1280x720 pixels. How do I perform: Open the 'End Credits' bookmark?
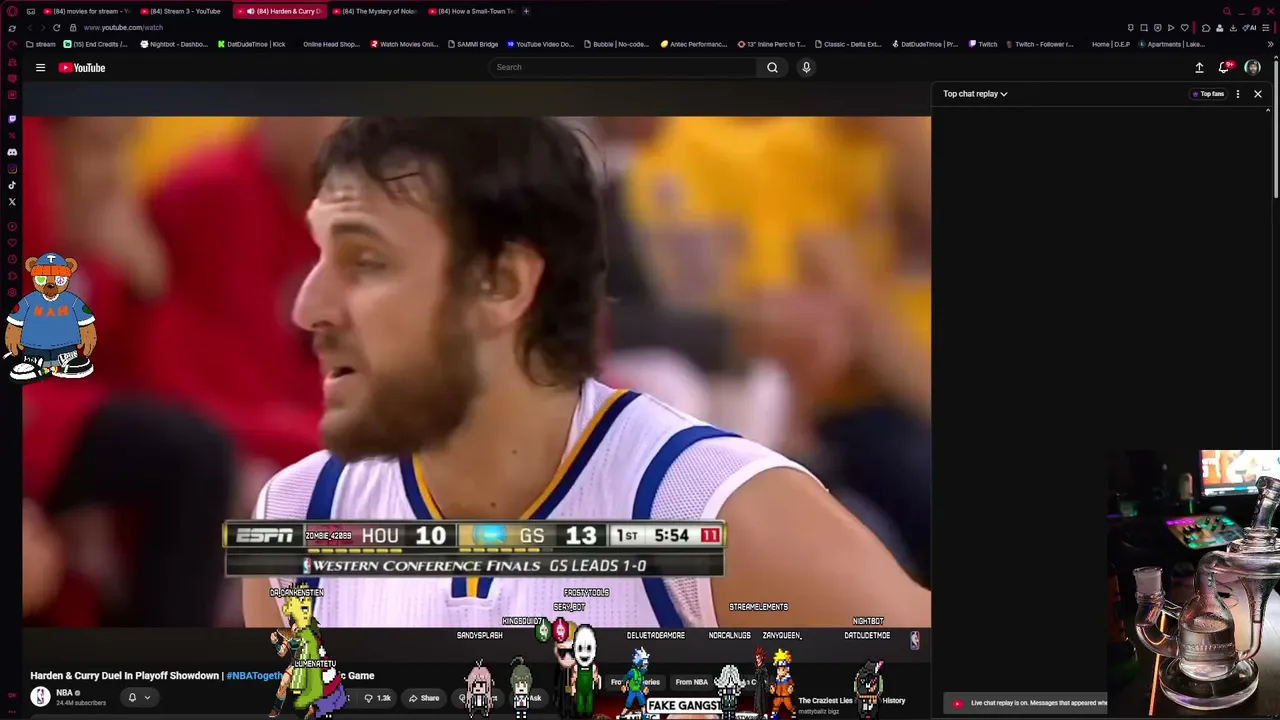pyautogui.click(x=96, y=44)
